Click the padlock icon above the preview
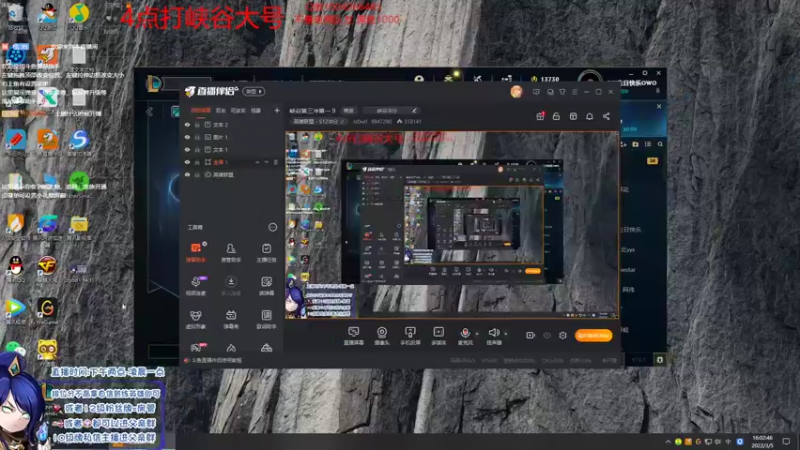This screenshot has height=450, width=800. 556,116
